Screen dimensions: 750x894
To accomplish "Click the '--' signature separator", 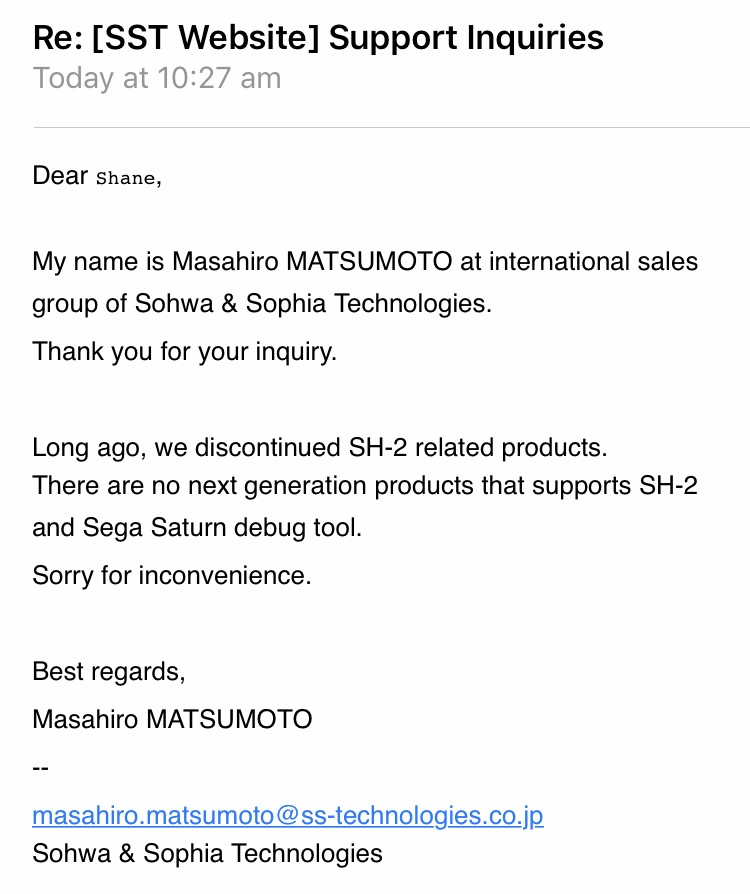I will 40,767.
